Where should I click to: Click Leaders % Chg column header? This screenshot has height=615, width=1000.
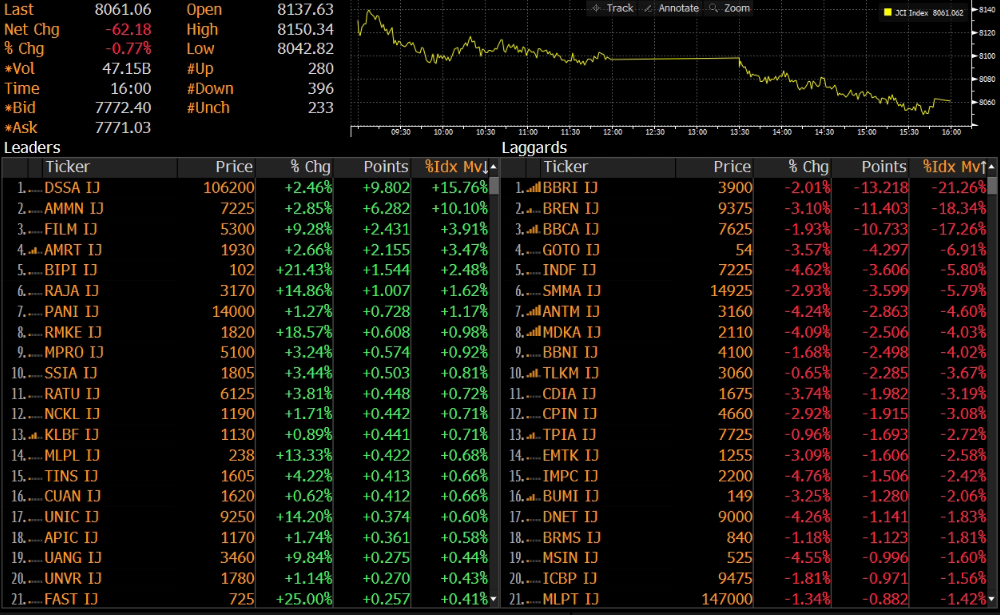click(310, 167)
